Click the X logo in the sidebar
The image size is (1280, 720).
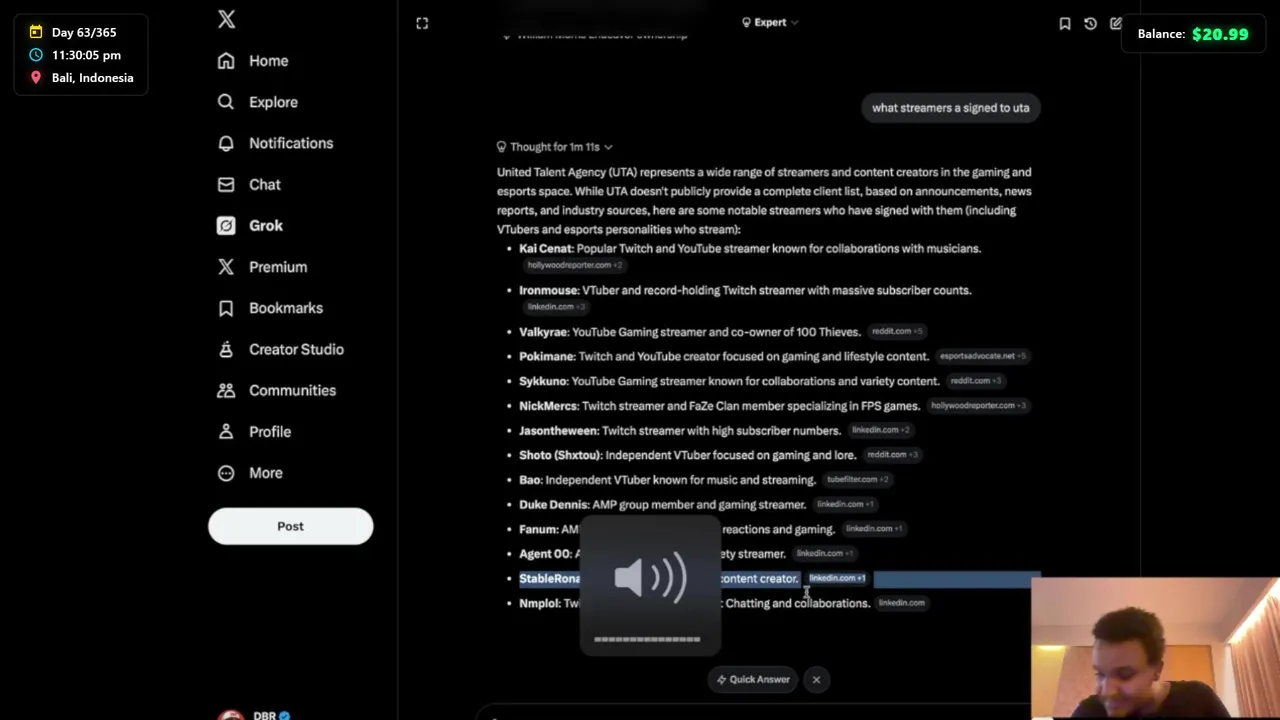pyautogui.click(x=226, y=19)
